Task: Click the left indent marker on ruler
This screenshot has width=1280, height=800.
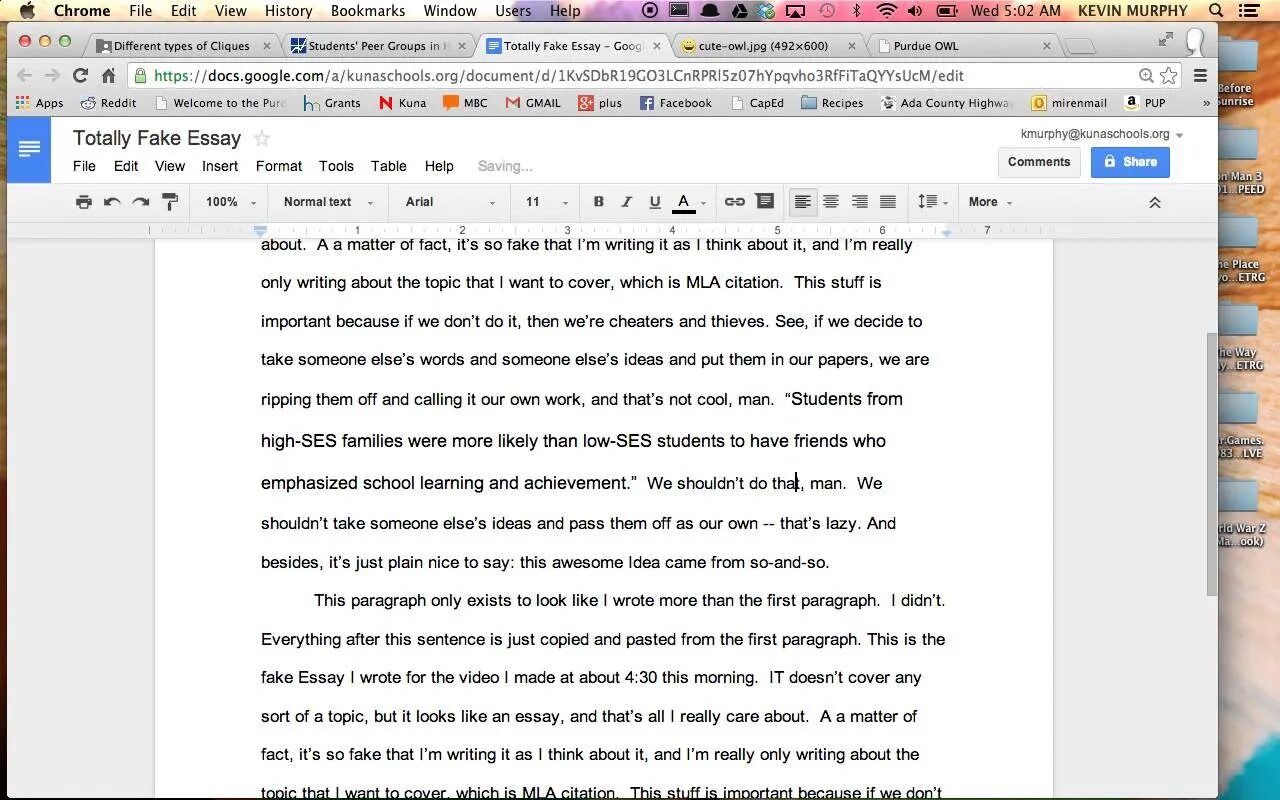Action: point(260,231)
